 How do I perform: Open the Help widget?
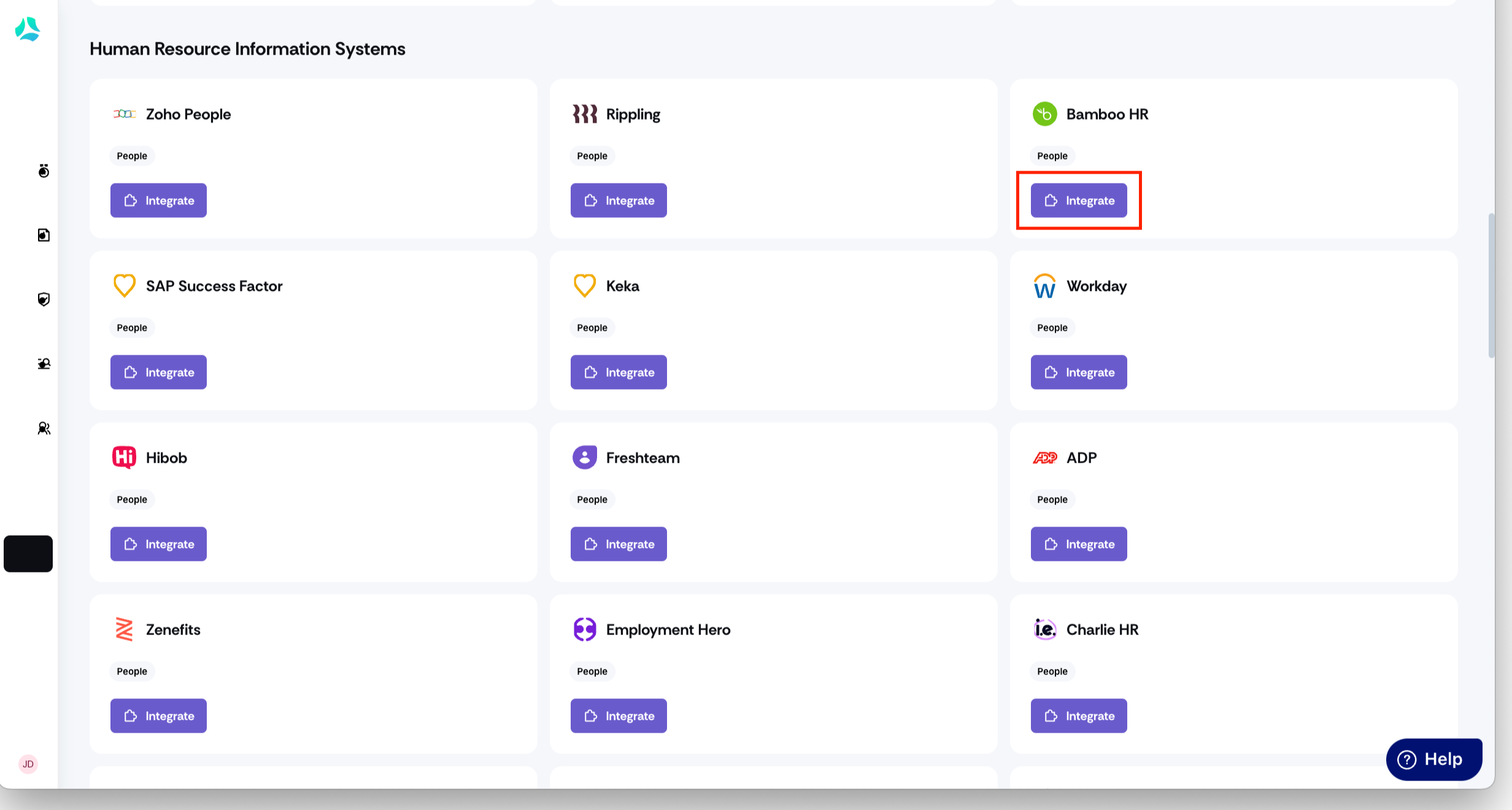1434,759
